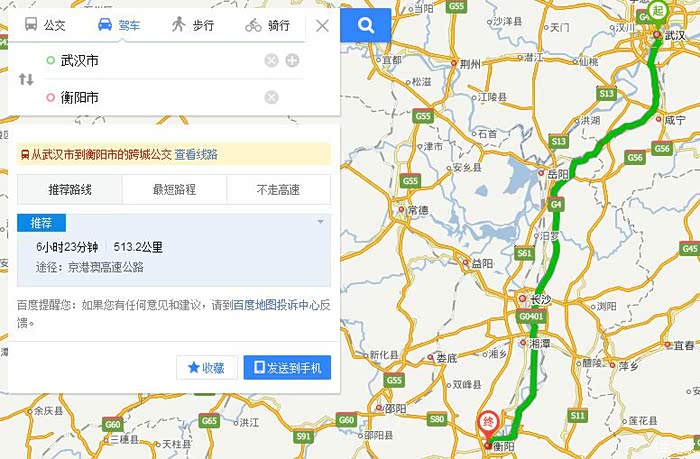Clear the 武汉市 origin field

point(271,60)
